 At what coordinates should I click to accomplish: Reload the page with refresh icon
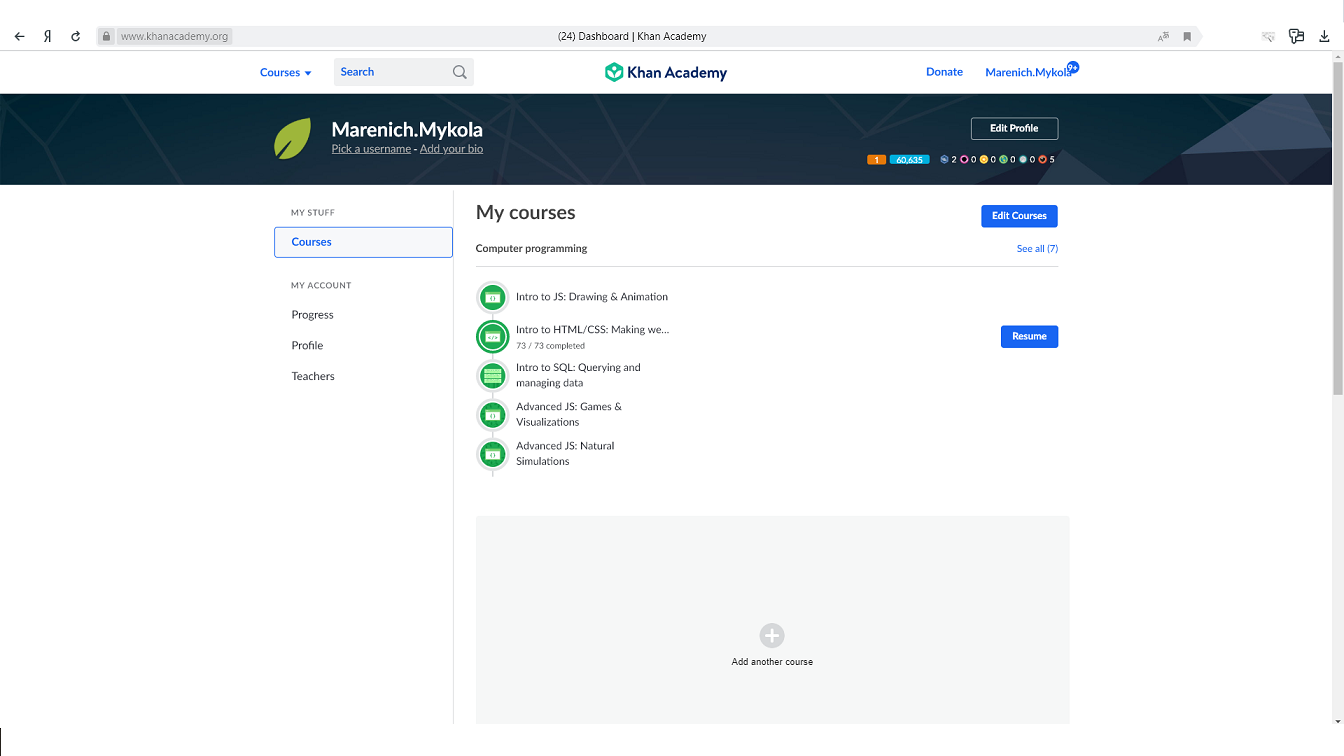[75, 36]
